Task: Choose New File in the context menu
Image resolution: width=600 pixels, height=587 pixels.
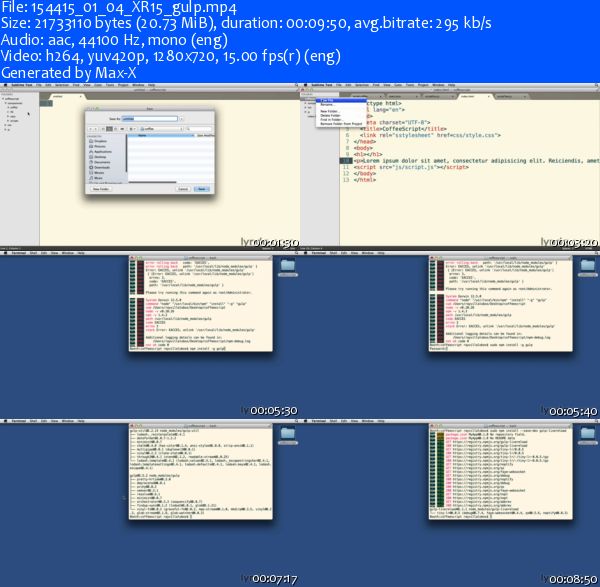Action: [341, 100]
